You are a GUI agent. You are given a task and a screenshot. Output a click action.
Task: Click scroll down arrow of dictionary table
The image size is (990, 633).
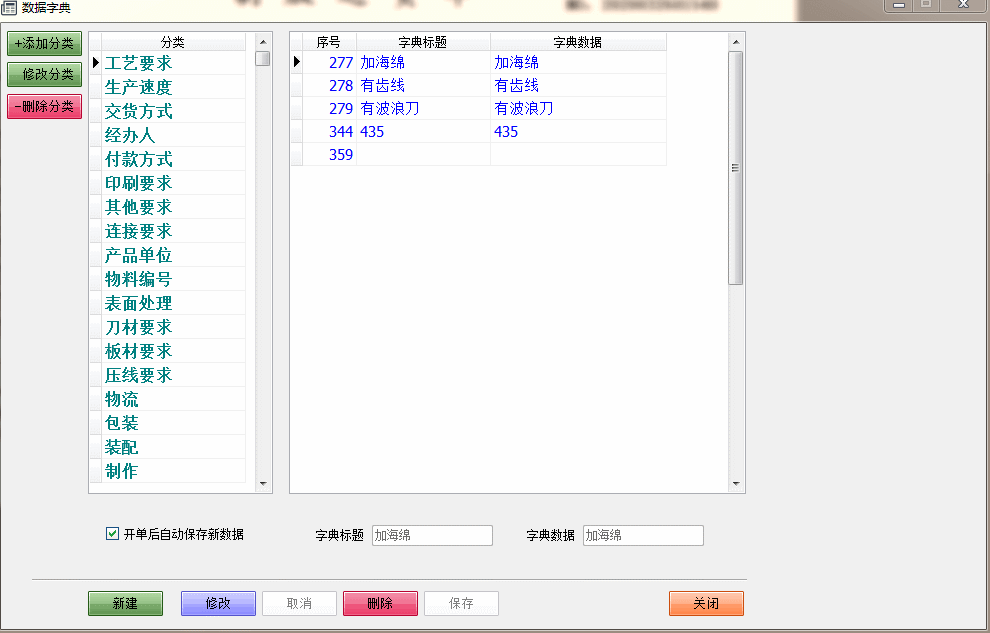(736, 484)
